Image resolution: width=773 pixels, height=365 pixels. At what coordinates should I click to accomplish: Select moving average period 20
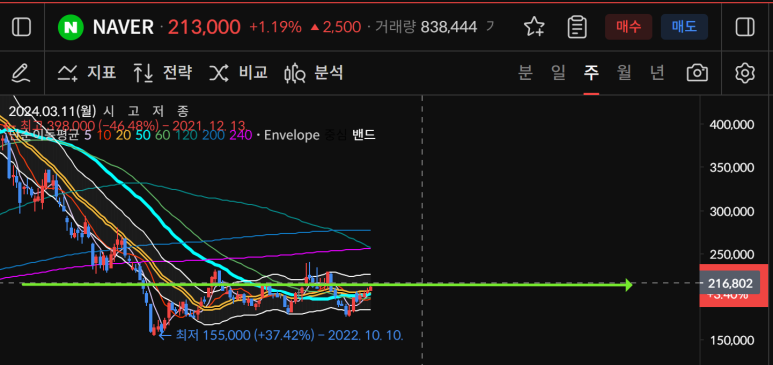click(124, 135)
